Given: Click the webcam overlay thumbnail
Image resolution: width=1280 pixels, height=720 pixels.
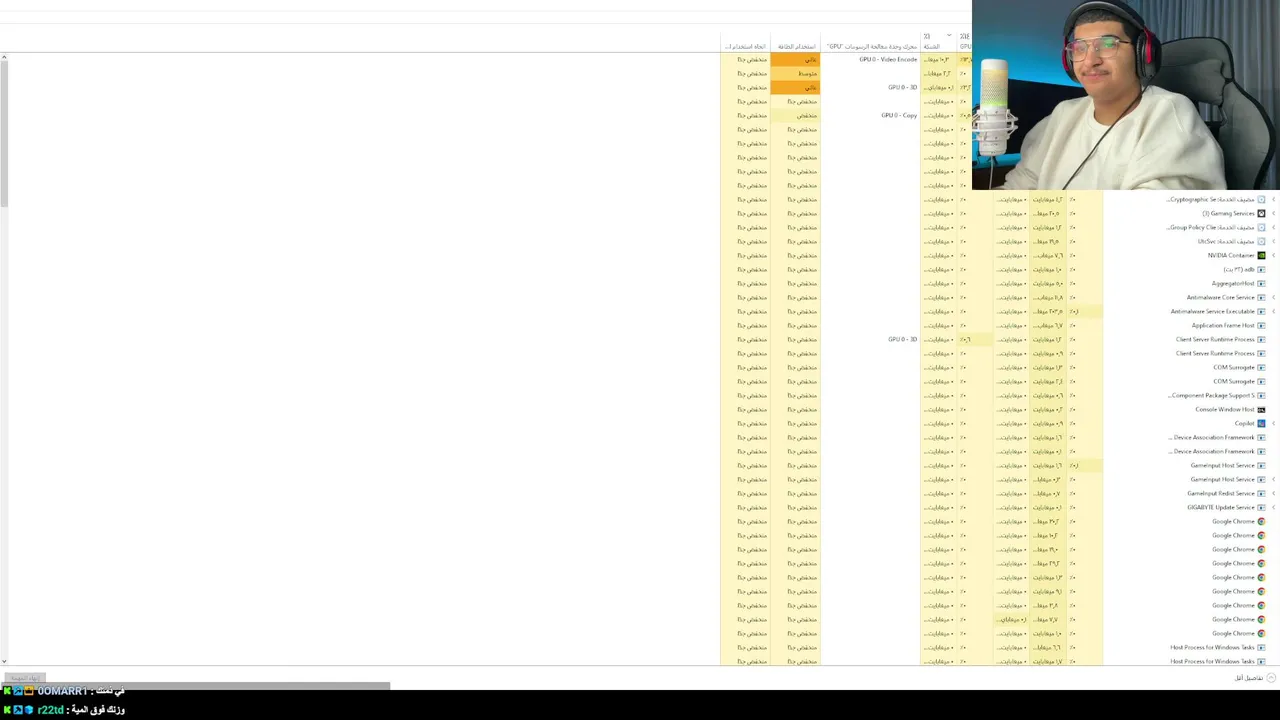Looking at the screenshot, I should 1126,95.
